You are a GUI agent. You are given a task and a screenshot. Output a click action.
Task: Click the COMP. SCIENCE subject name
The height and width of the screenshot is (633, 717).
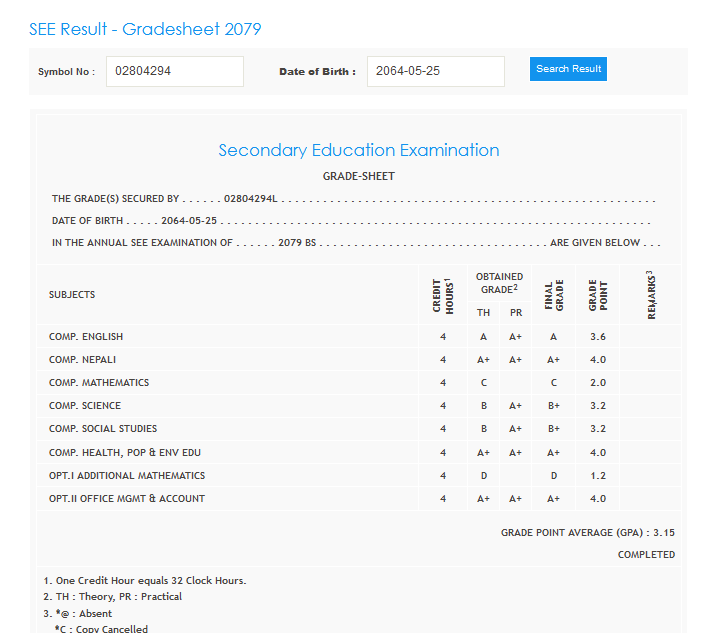[85, 406]
